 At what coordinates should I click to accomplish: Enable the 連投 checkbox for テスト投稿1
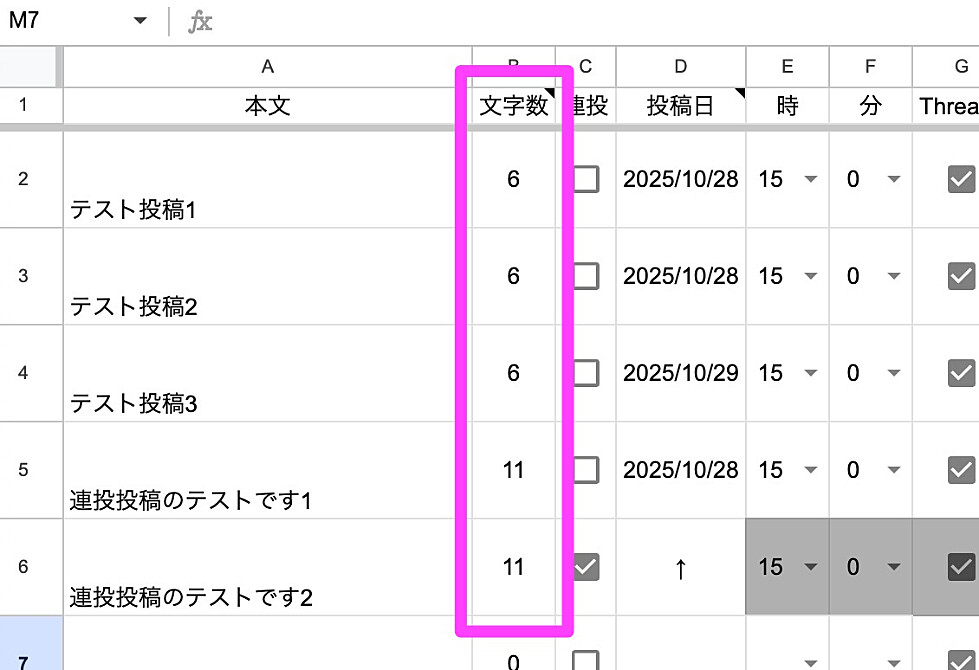[x=585, y=180]
